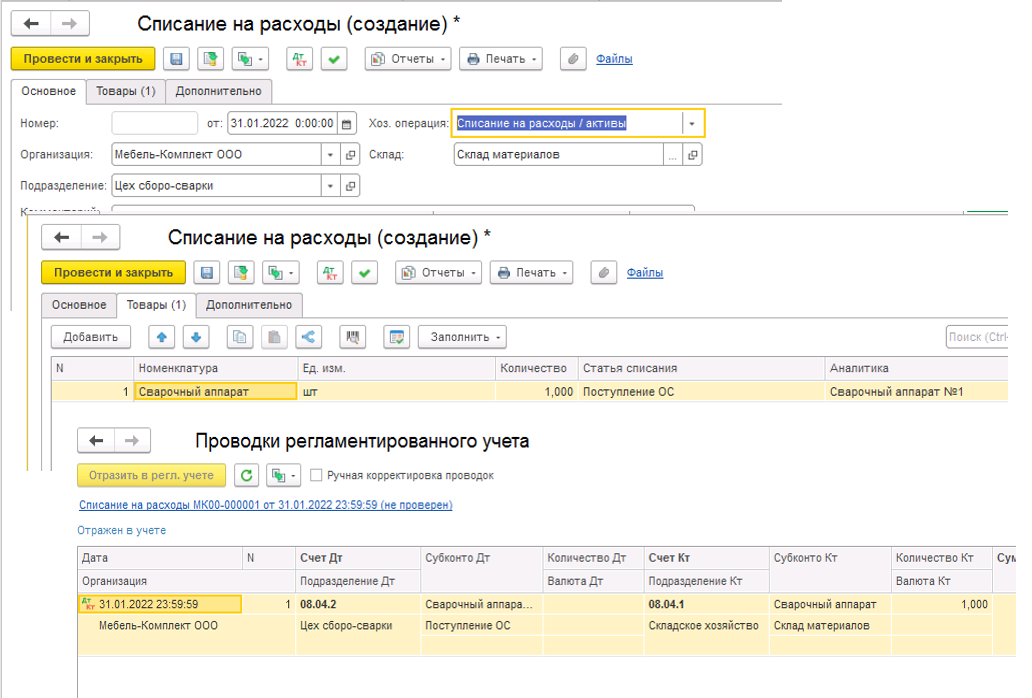Click post document icon in top window
Viewport: 1032px width, 698px height.
[x=211, y=59]
